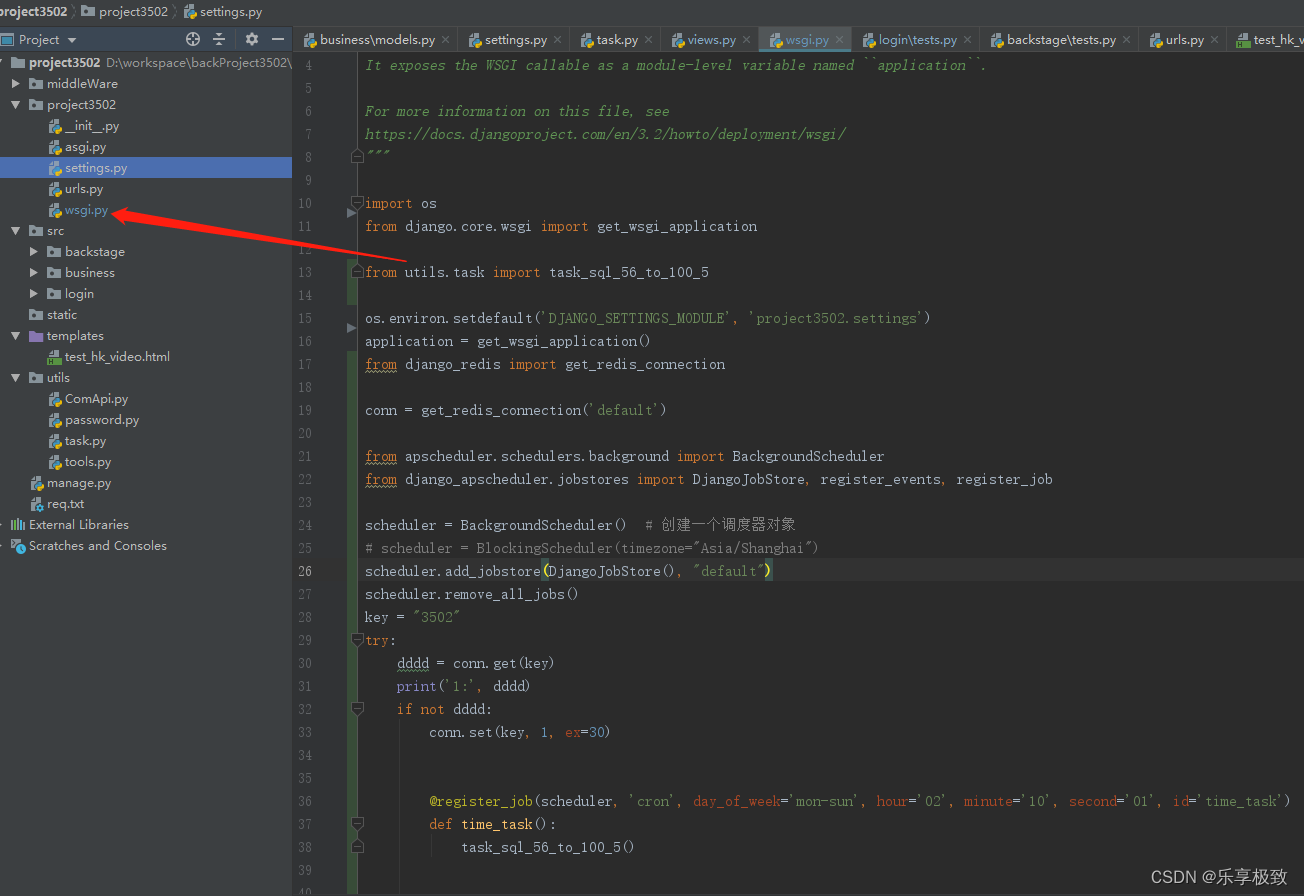Click the HTML file icon of test_hk_video.html
The width and height of the screenshot is (1304, 896).
point(56,356)
